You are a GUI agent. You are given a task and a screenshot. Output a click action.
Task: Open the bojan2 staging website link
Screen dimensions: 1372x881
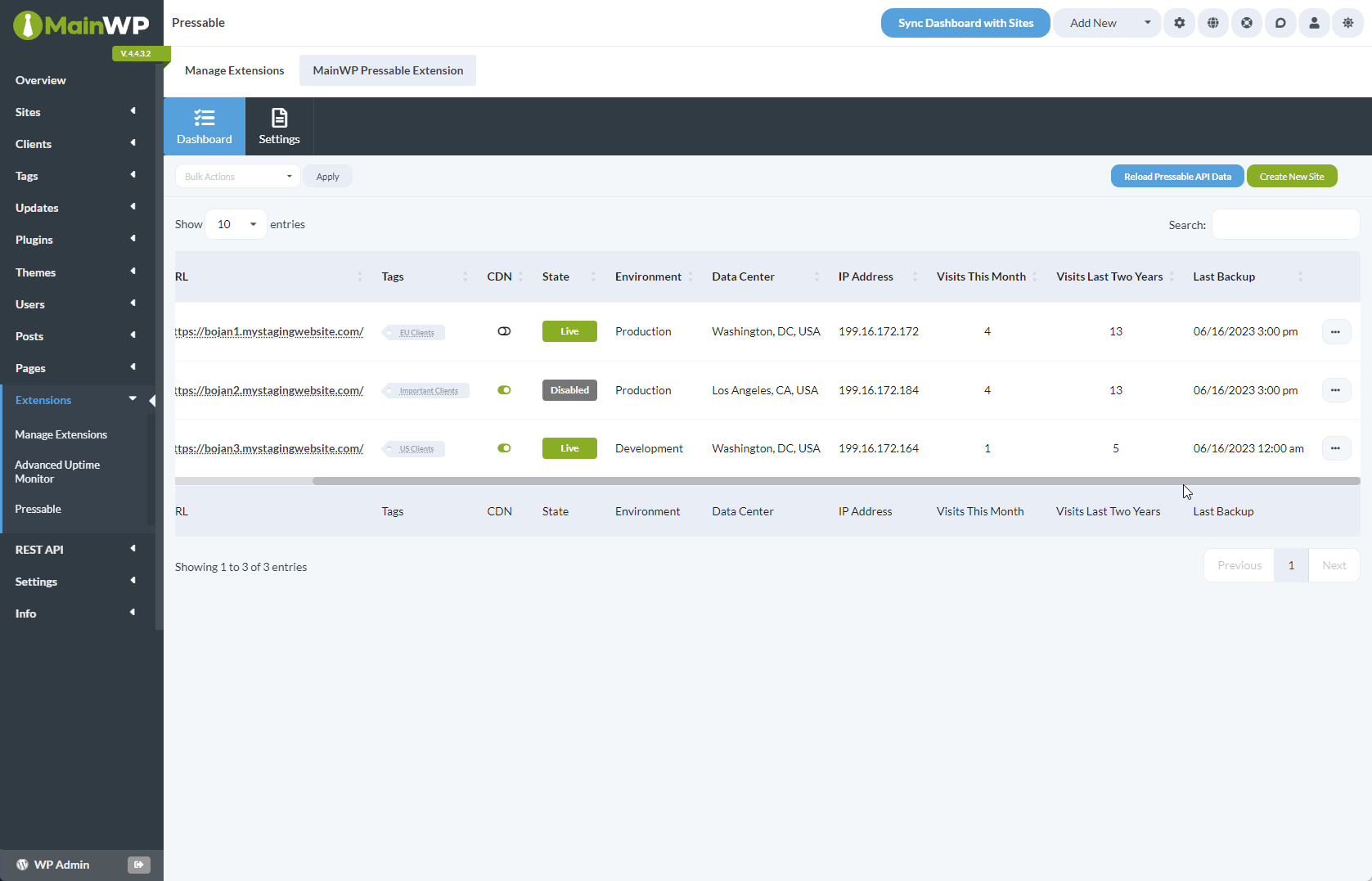270,390
